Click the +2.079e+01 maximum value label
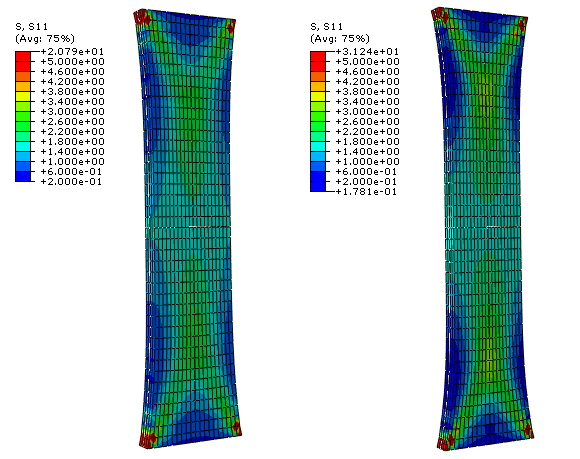 (x=72, y=51)
